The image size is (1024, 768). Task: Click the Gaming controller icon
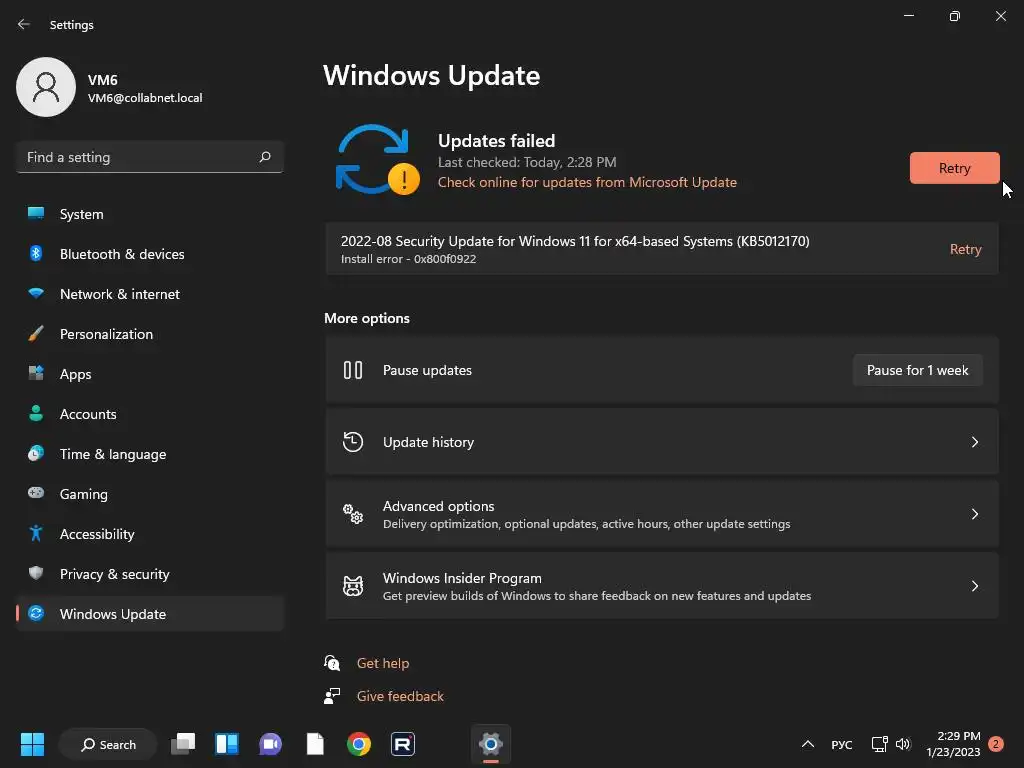click(x=36, y=493)
